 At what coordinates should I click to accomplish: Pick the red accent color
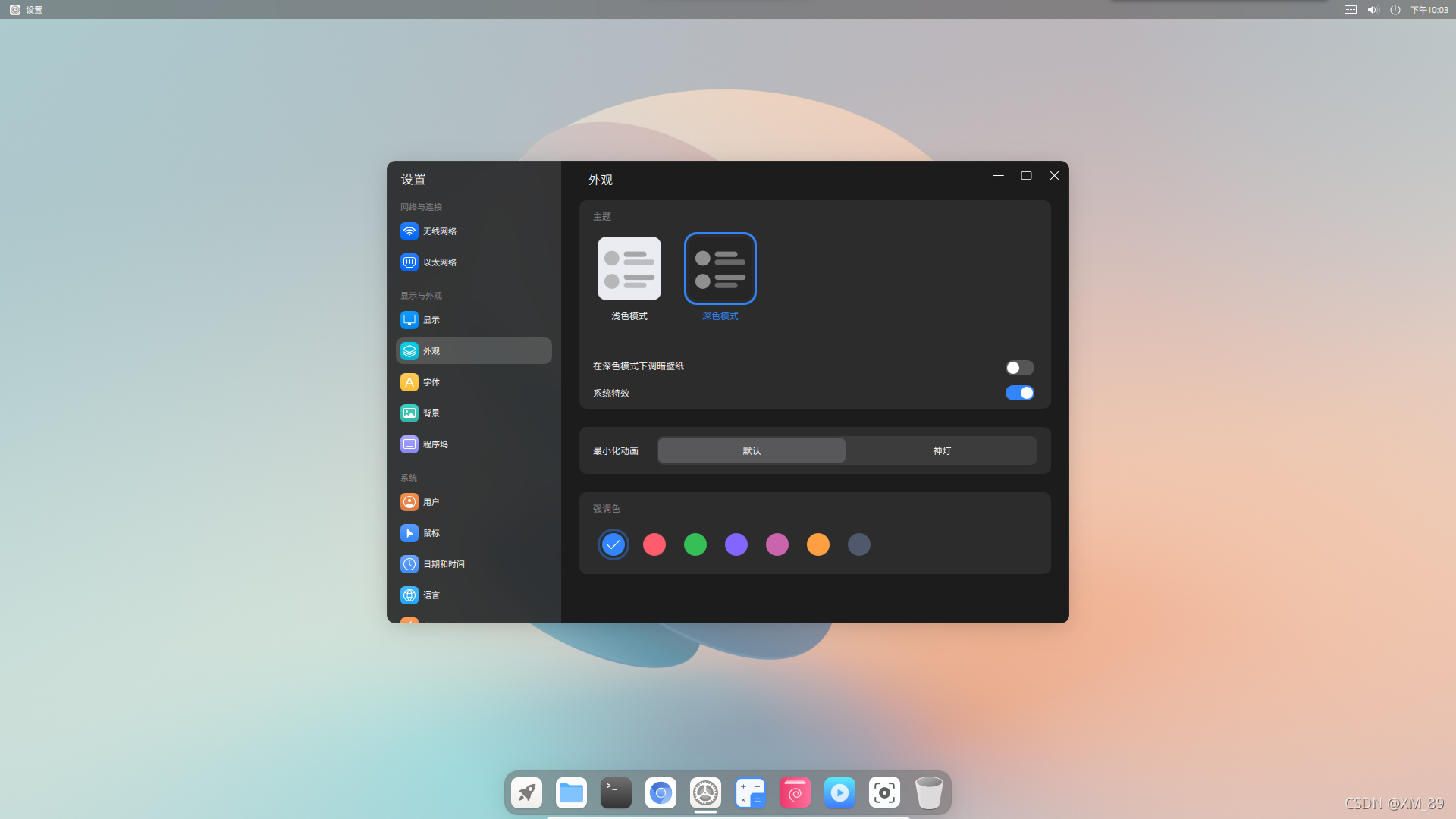654,544
